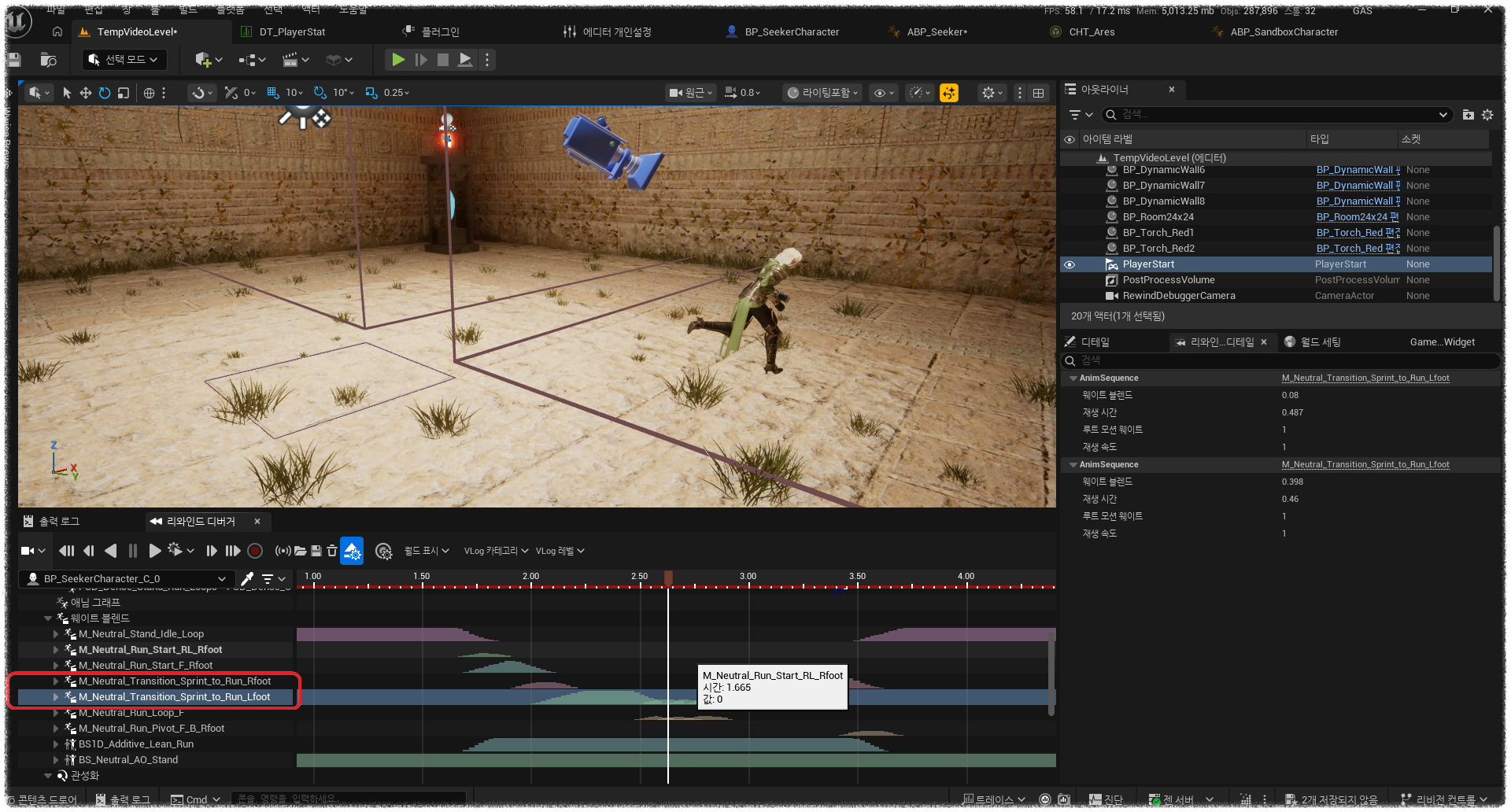Open play options three-dot menu

486,60
